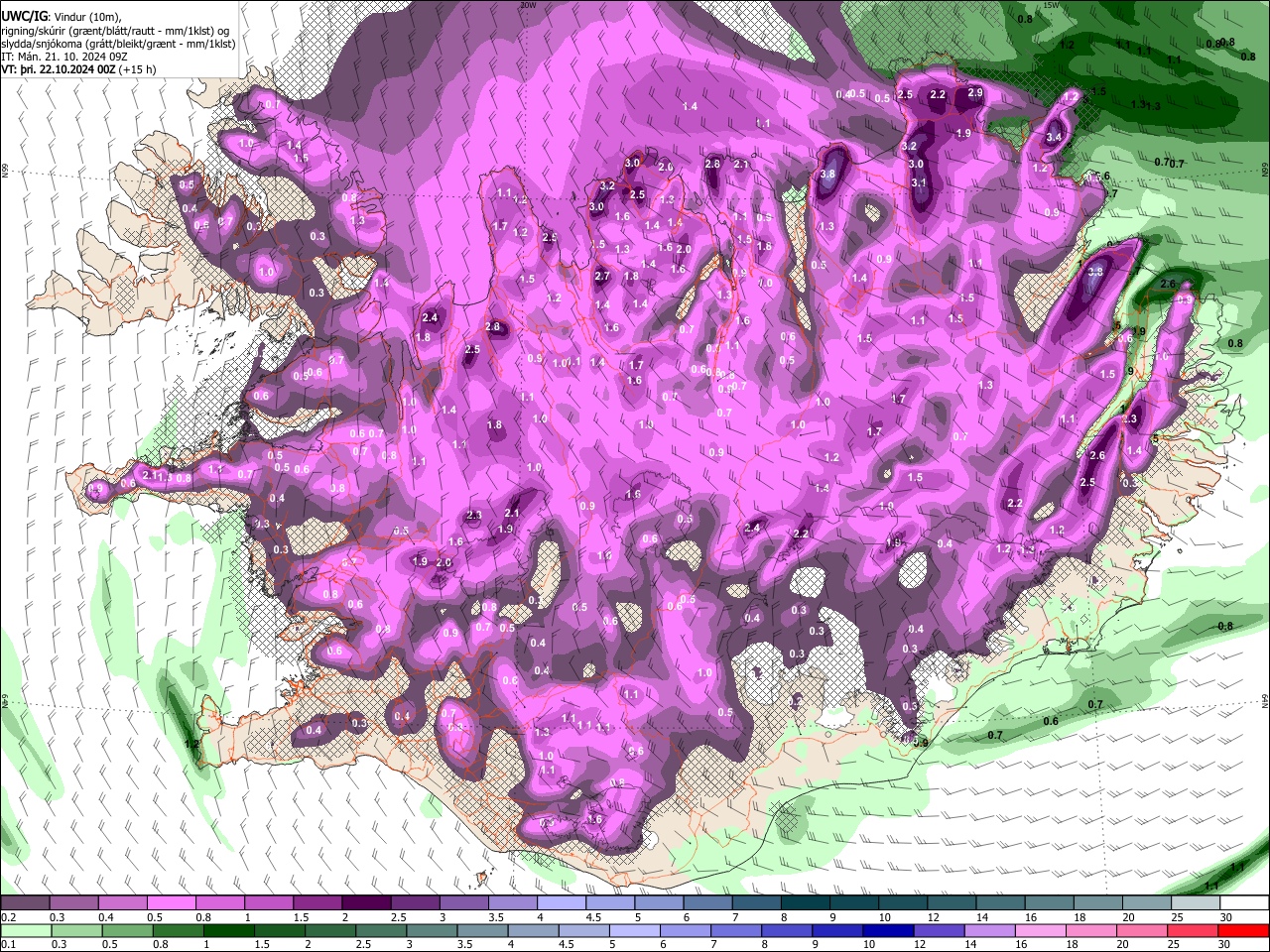This screenshot has width=1270, height=952.
Task: Click the '2.9' value on the map
Action: pyautogui.click(x=974, y=93)
